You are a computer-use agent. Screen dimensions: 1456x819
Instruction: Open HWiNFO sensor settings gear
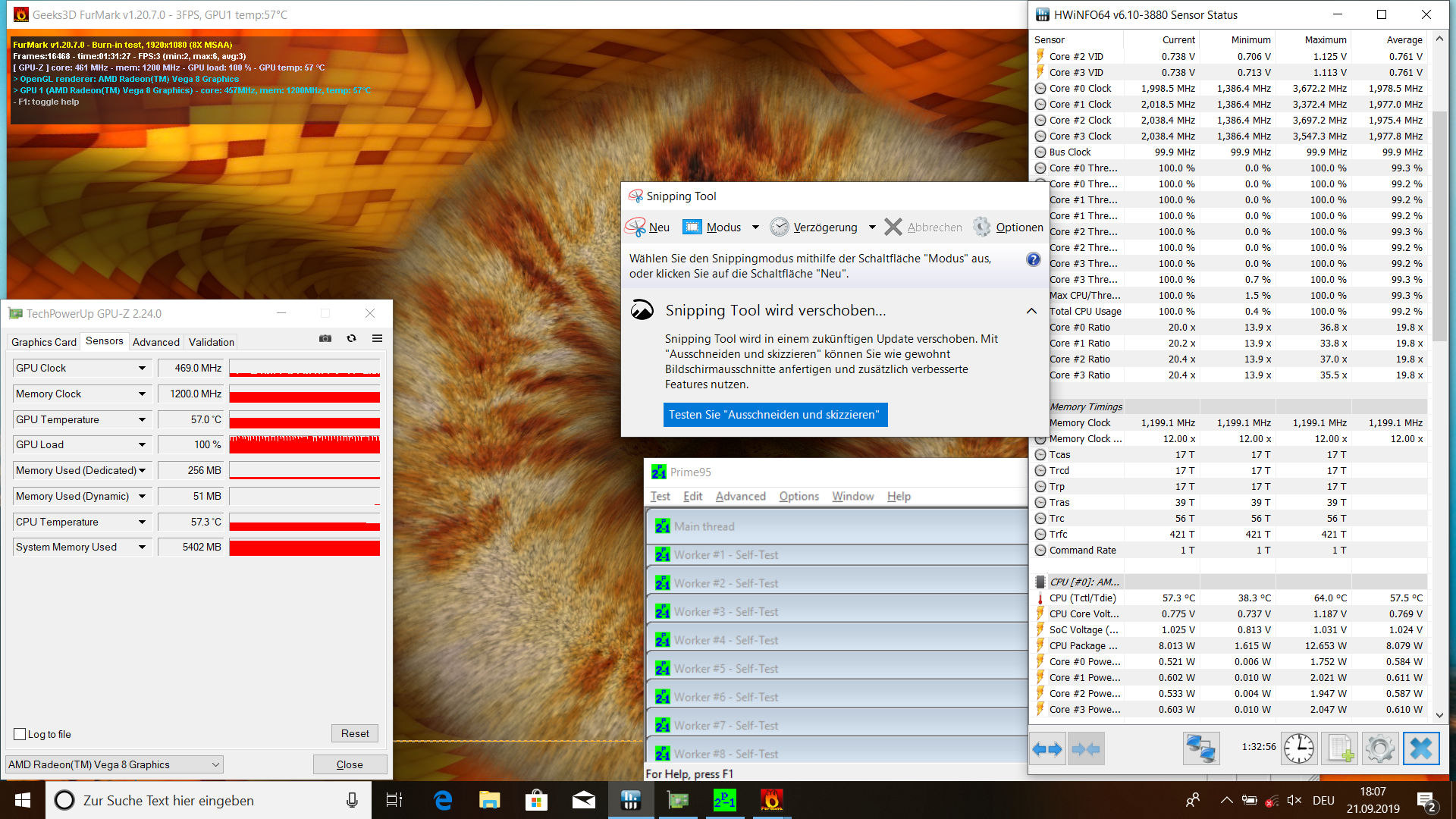pyautogui.click(x=1379, y=749)
